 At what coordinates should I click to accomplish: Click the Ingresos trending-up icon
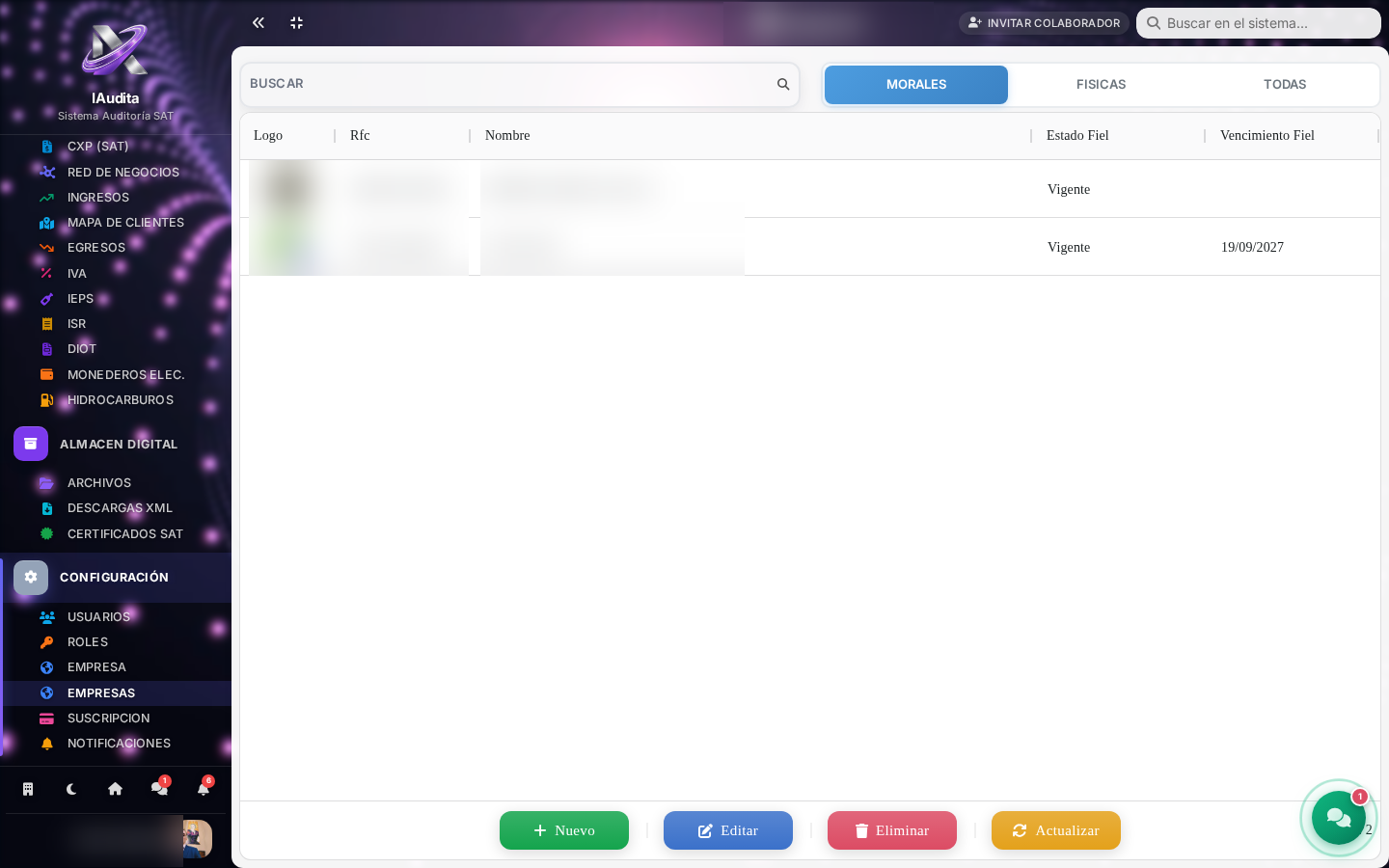[x=46, y=198]
